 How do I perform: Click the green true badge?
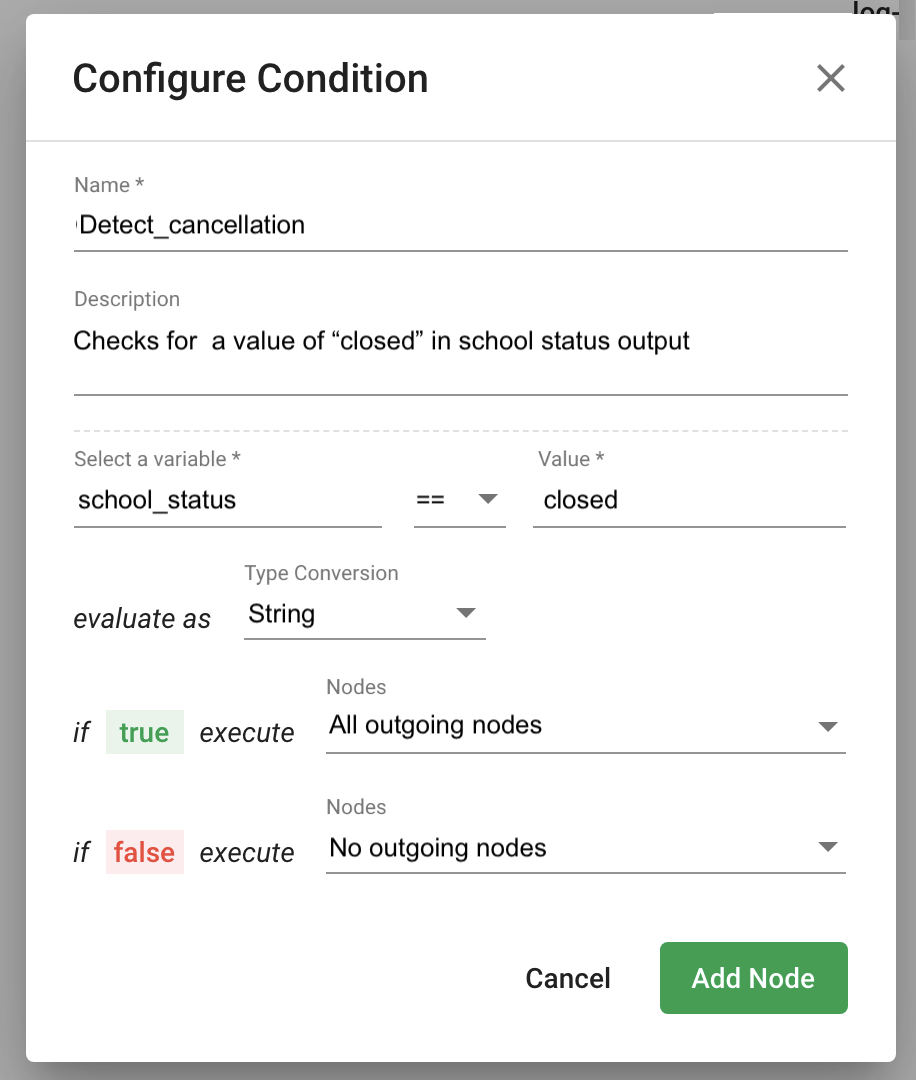(x=144, y=732)
